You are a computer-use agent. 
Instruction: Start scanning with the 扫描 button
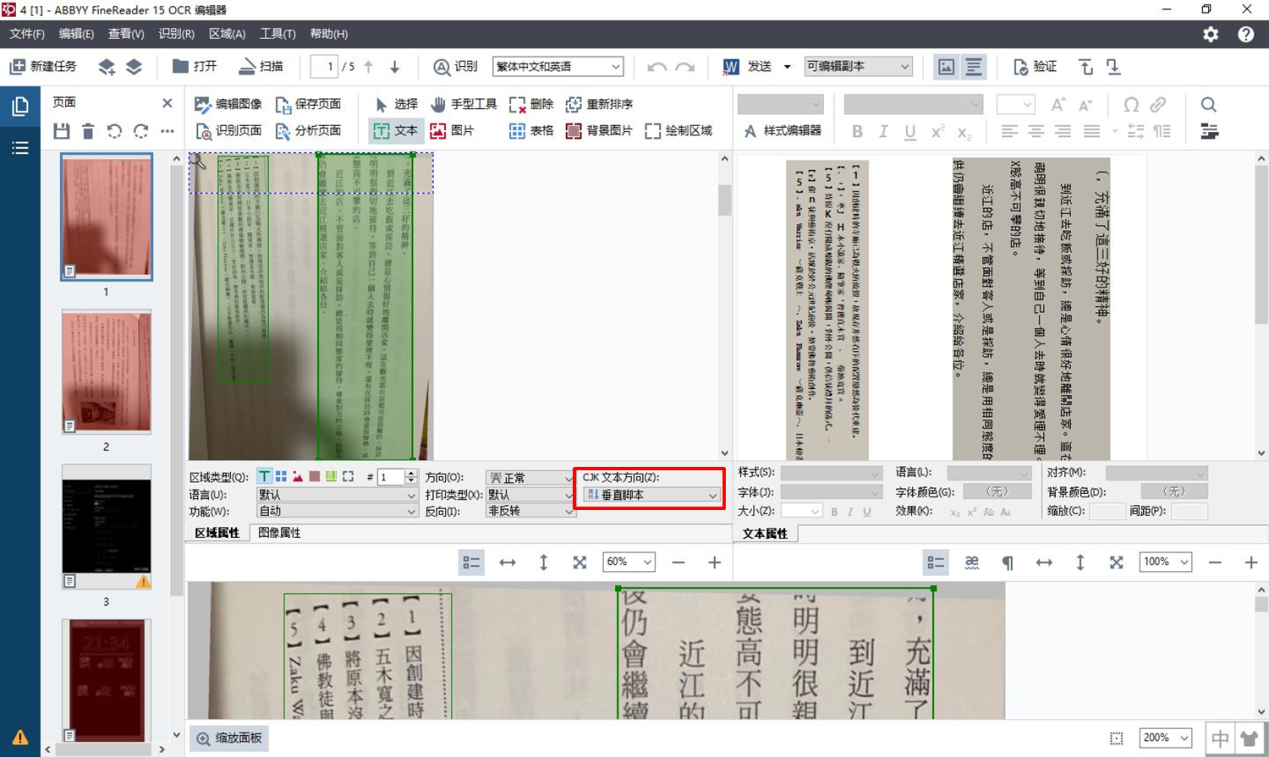[260, 66]
